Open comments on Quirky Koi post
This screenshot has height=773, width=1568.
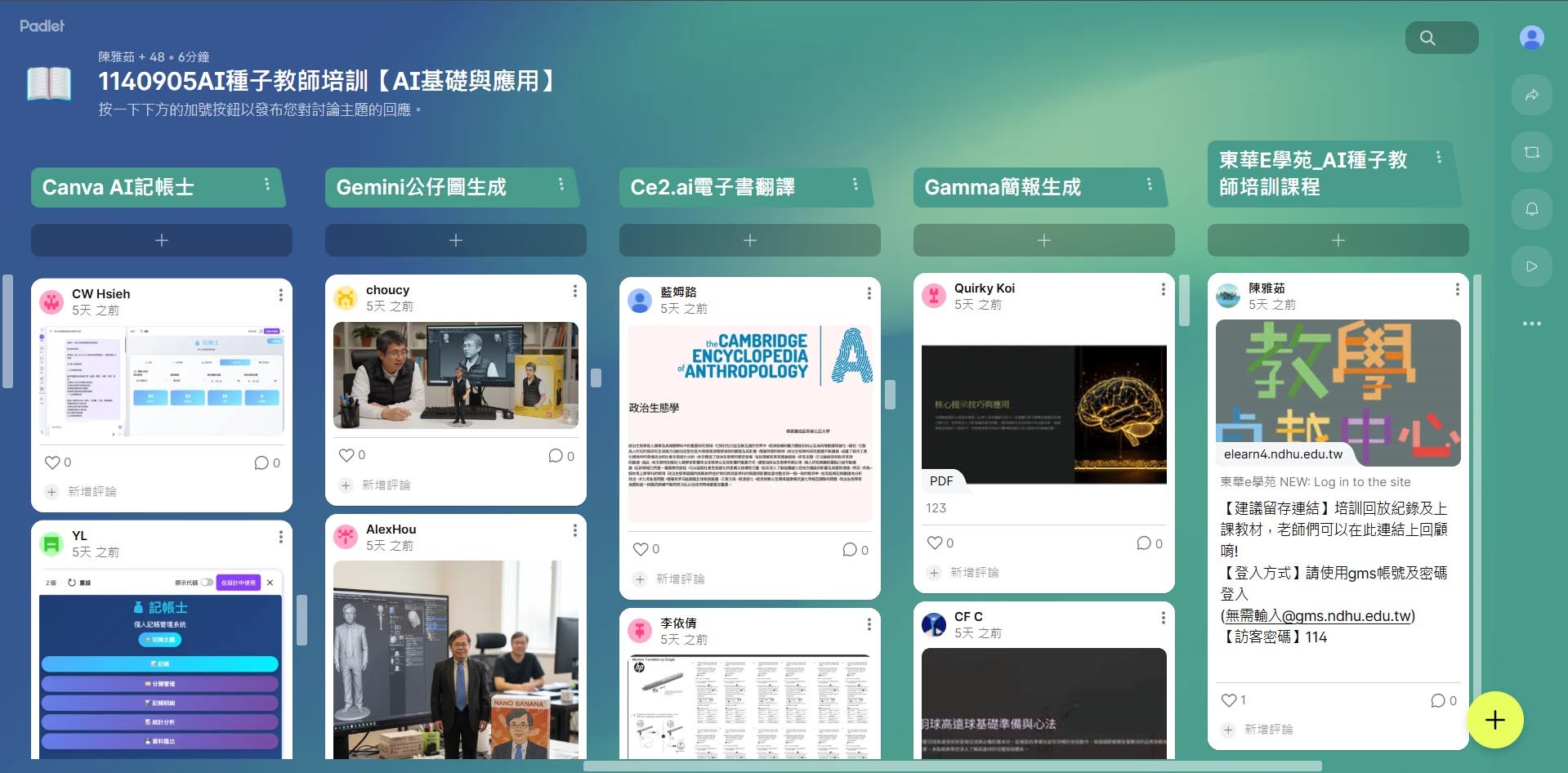point(1144,543)
